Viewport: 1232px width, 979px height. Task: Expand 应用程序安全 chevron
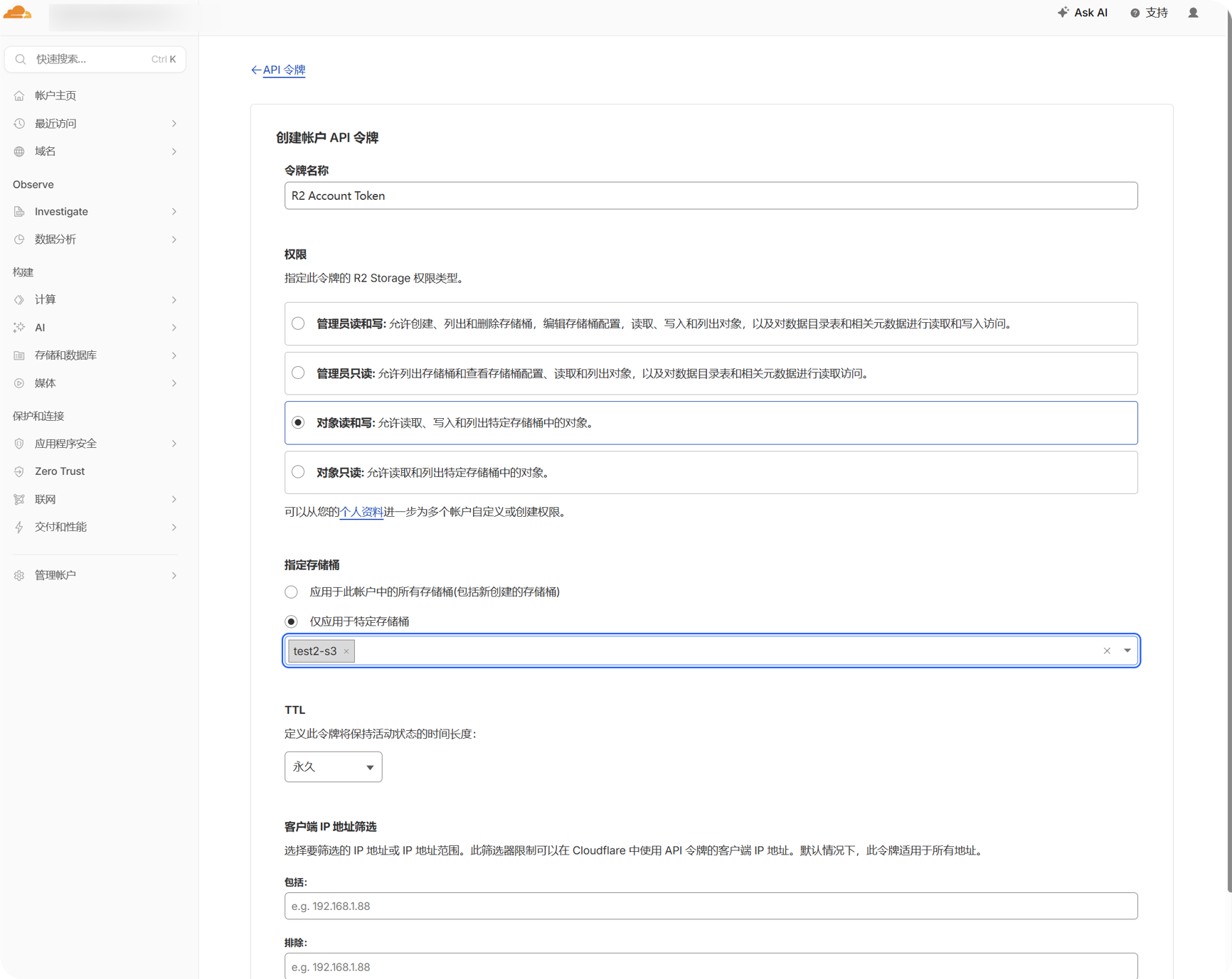(174, 444)
